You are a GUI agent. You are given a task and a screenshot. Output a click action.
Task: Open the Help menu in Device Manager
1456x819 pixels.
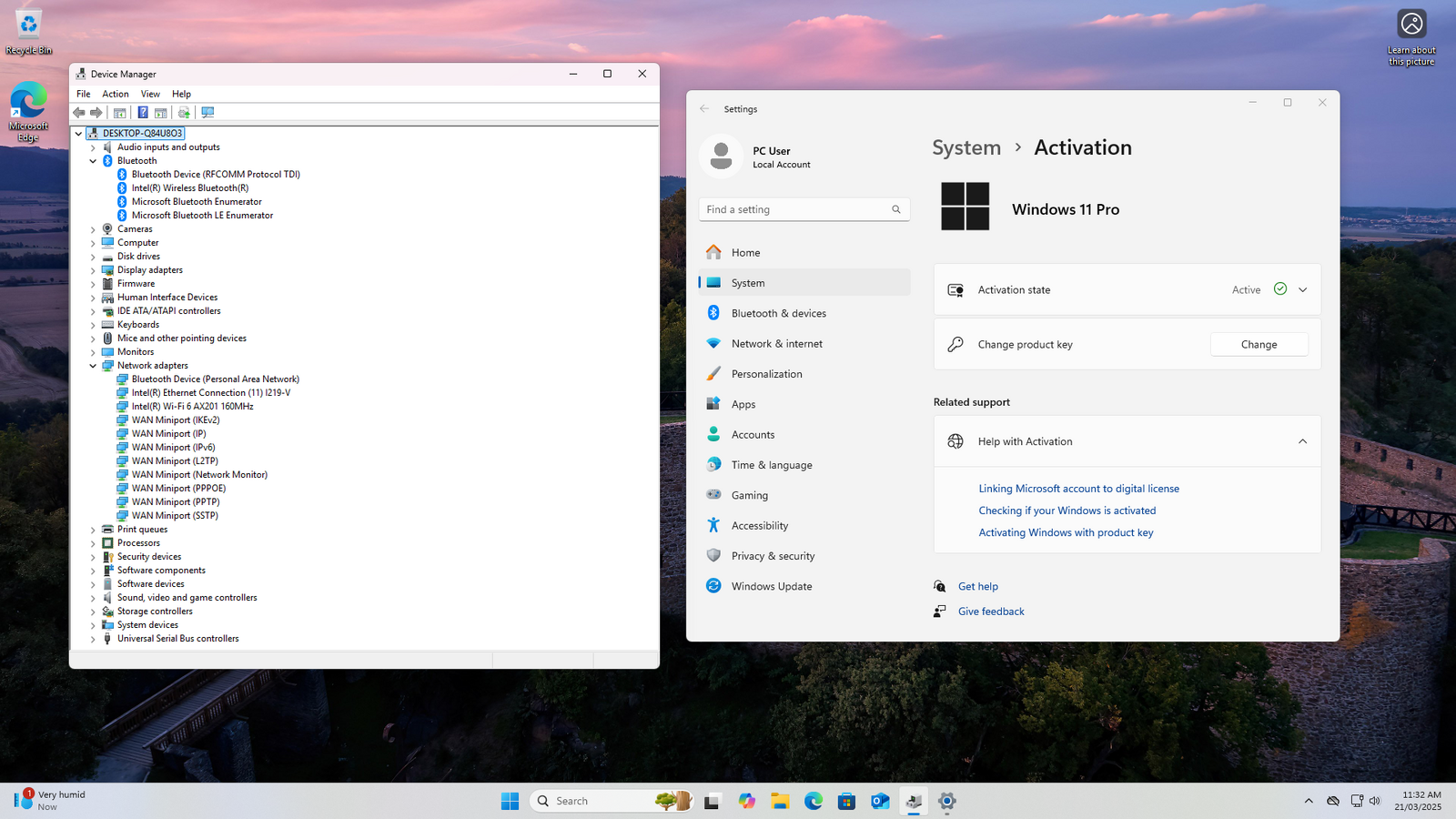pos(181,94)
